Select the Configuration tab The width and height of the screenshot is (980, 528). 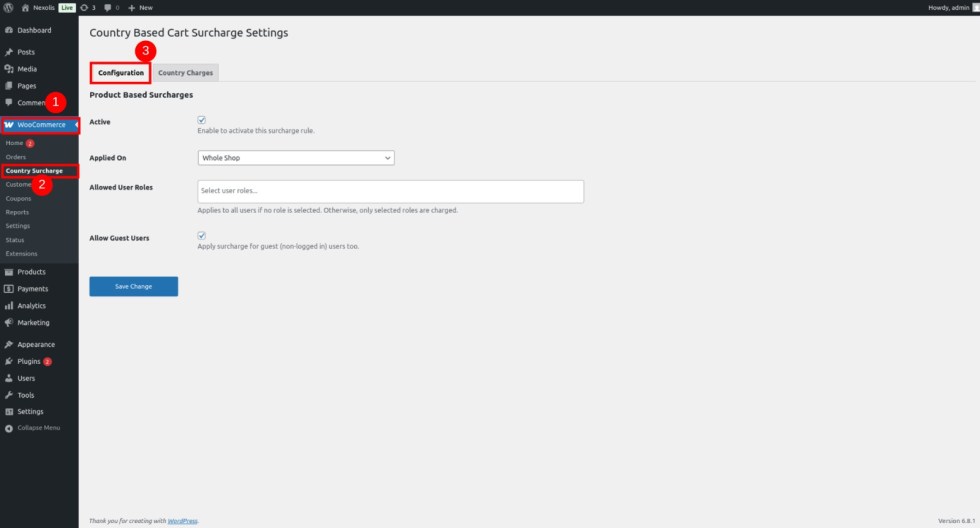[121, 73]
